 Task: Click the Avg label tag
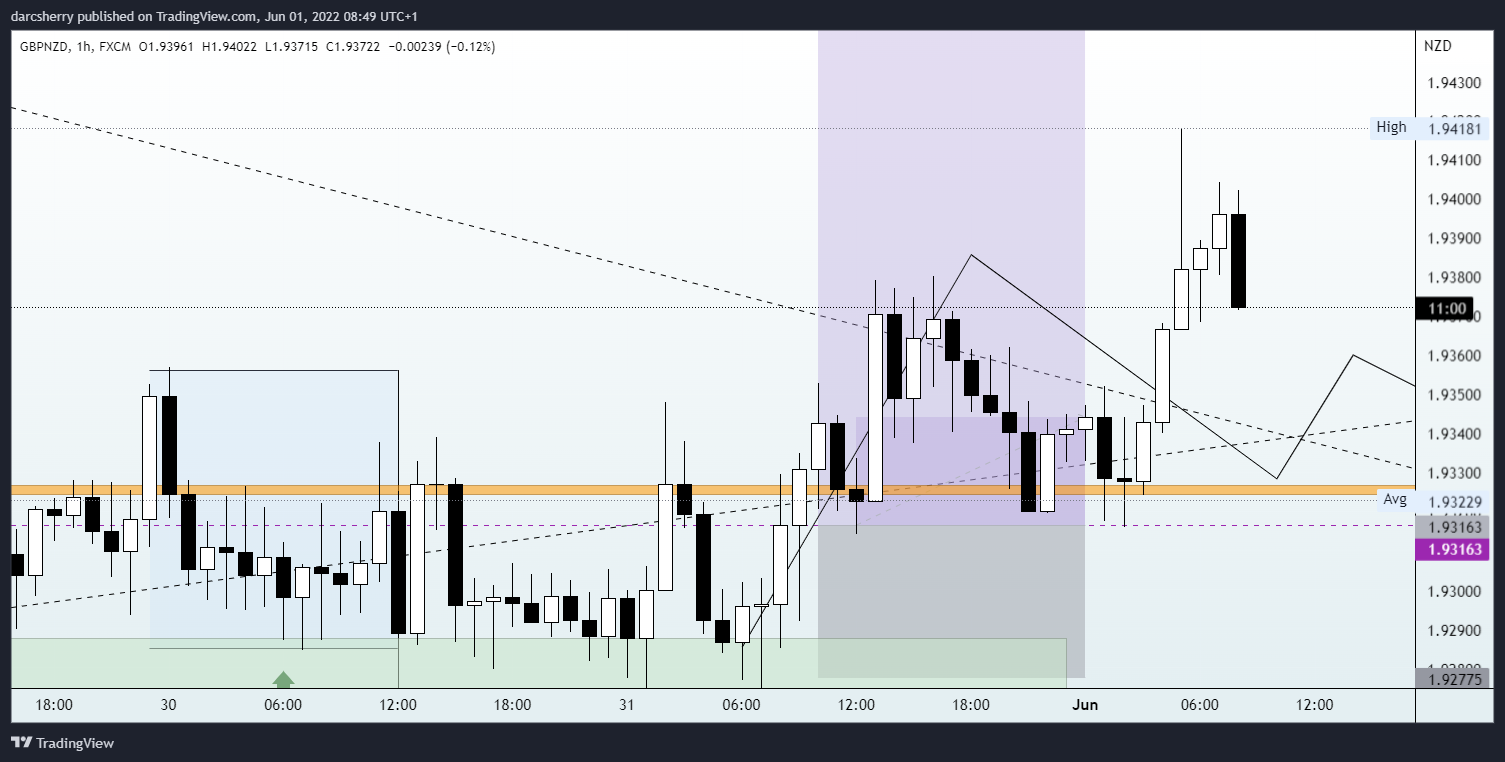(1395, 499)
